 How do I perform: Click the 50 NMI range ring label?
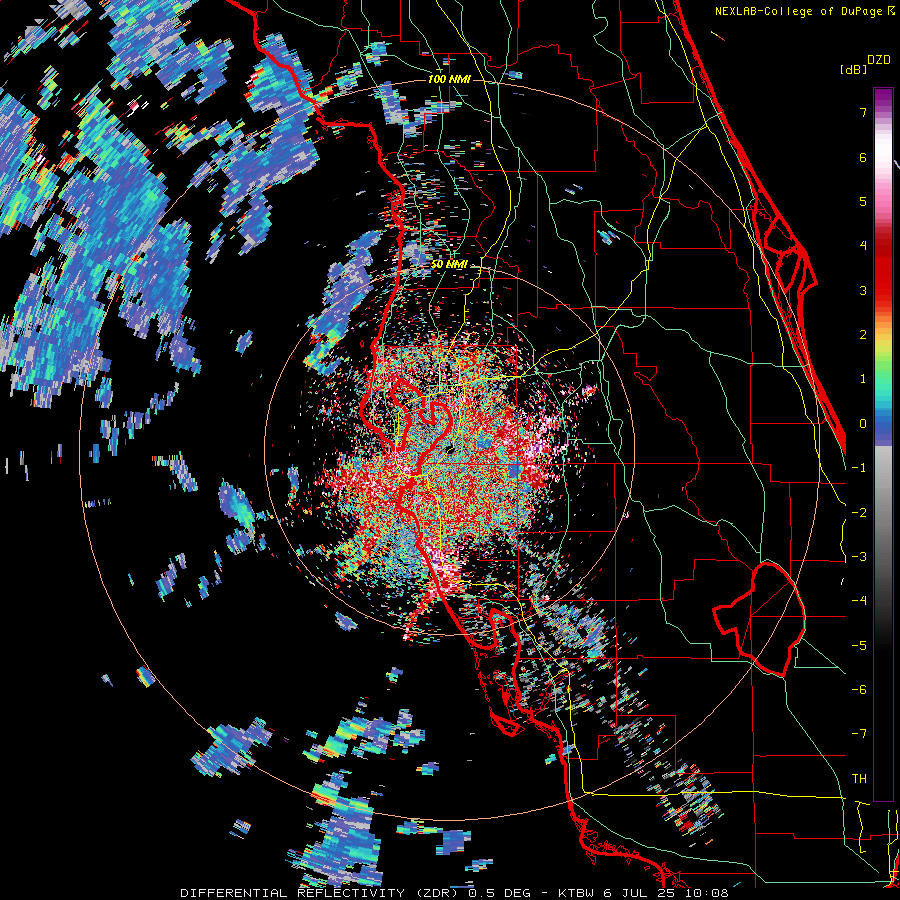click(449, 265)
